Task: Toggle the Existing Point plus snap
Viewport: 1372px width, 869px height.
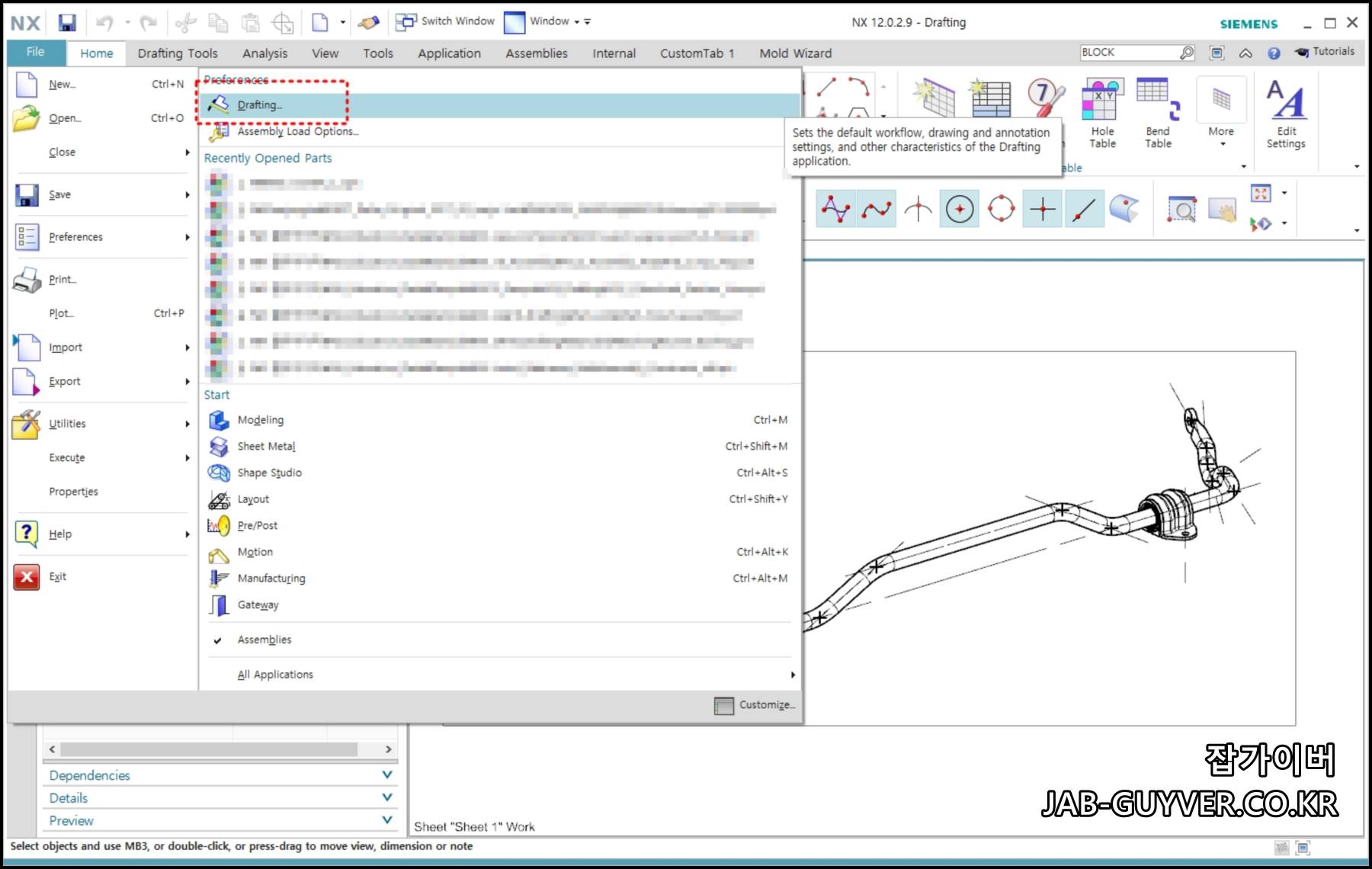Action: point(1043,209)
